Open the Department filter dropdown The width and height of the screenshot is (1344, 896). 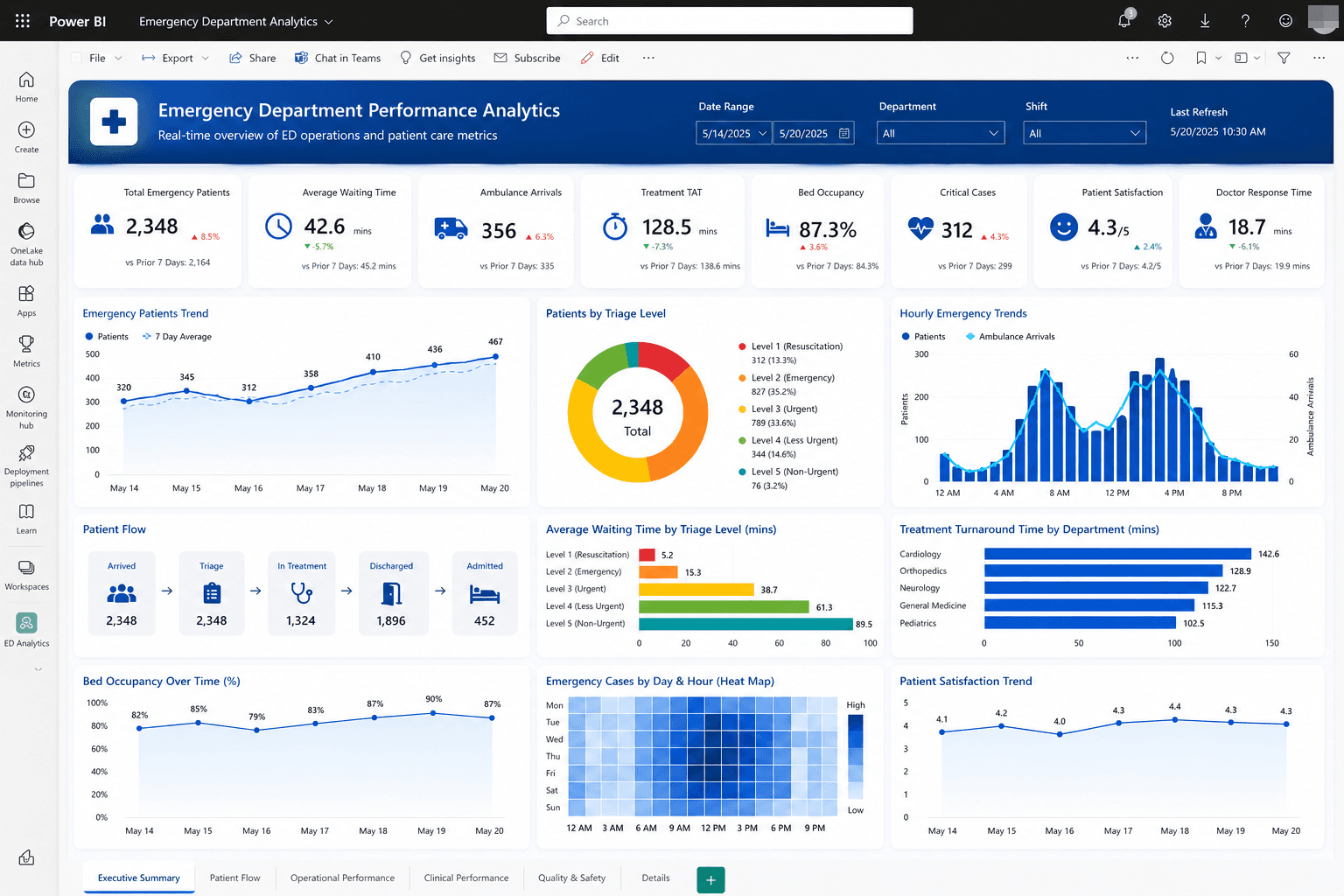[941, 133]
